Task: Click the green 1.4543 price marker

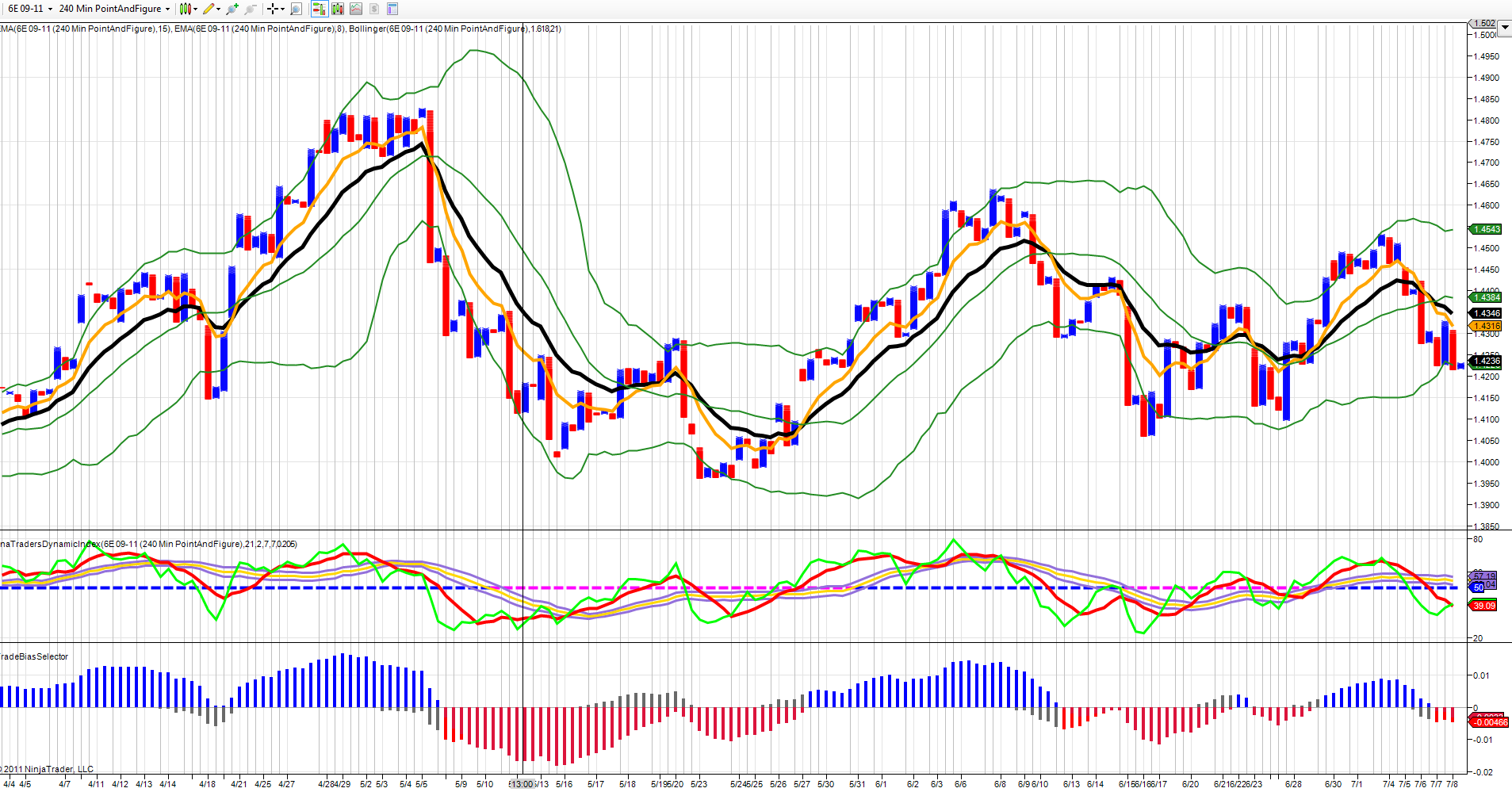Action: tap(1486, 229)
